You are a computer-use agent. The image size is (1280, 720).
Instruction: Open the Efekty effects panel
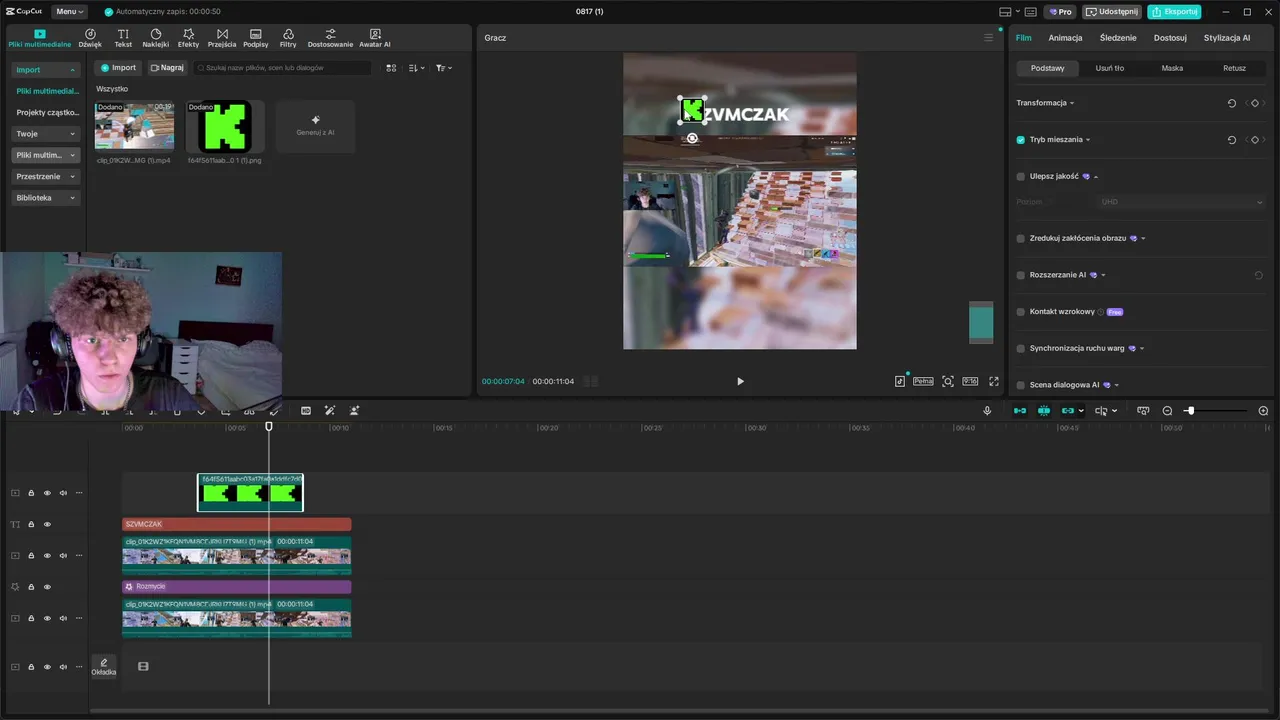188,38
